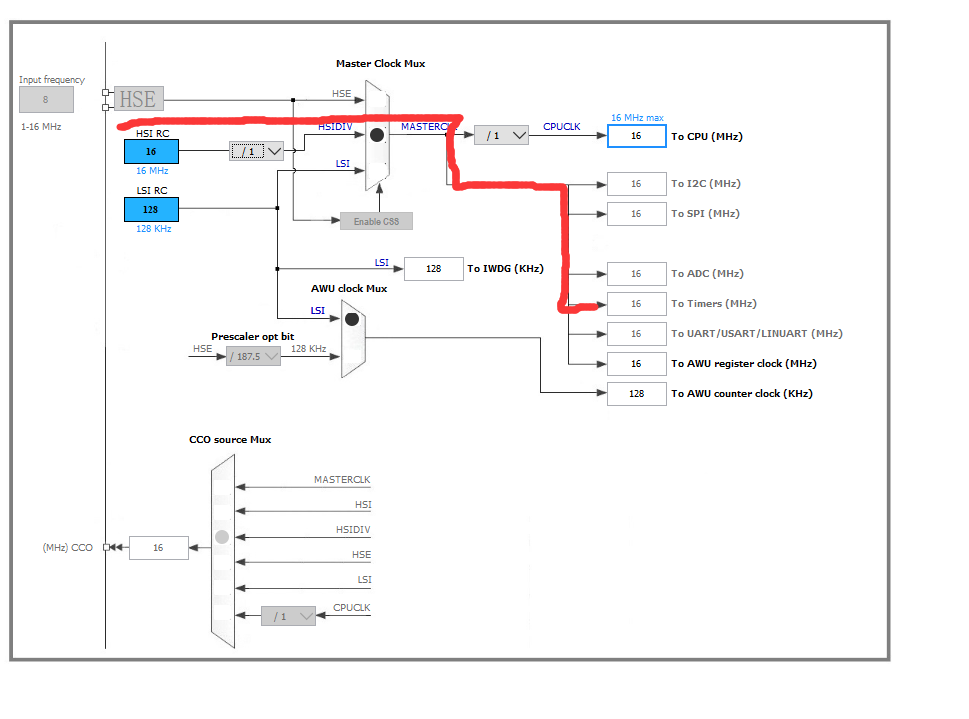Screen dimensions: 969x719
Task: Click the To Timers (MHz) value box
Action: [x=637, y=304]
